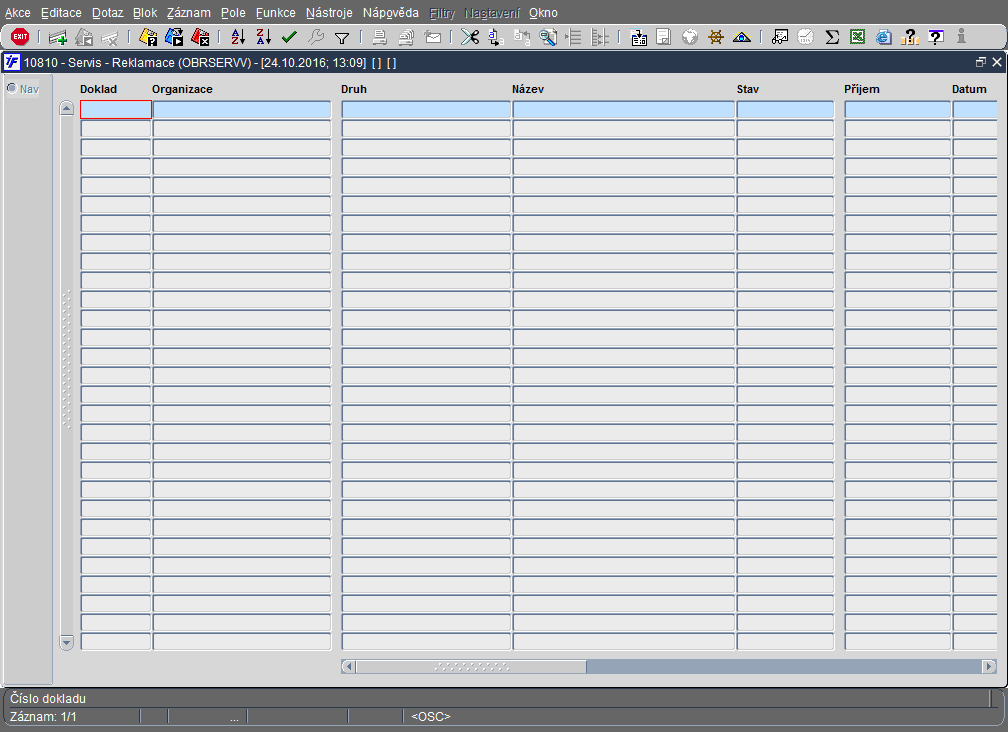
Task: Click the Doklad column header
Action: click(x=98, y=89)
